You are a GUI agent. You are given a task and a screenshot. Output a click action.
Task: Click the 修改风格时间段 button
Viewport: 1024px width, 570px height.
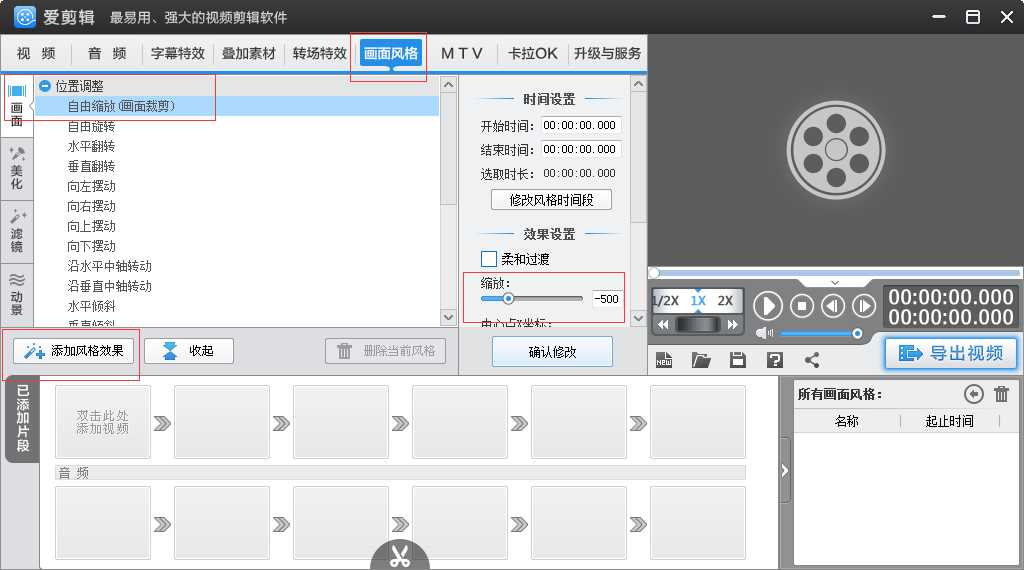(551, 200)
